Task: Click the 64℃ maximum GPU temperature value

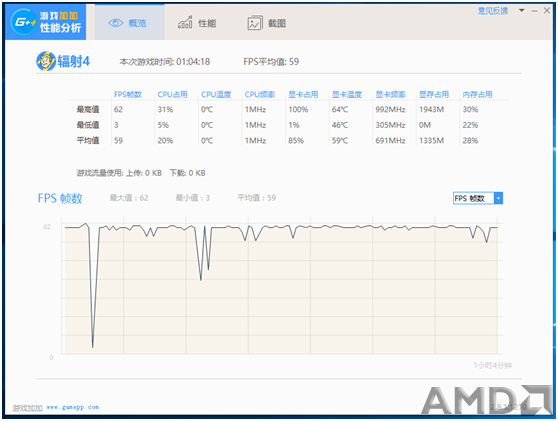Action: tap(340, 109)
